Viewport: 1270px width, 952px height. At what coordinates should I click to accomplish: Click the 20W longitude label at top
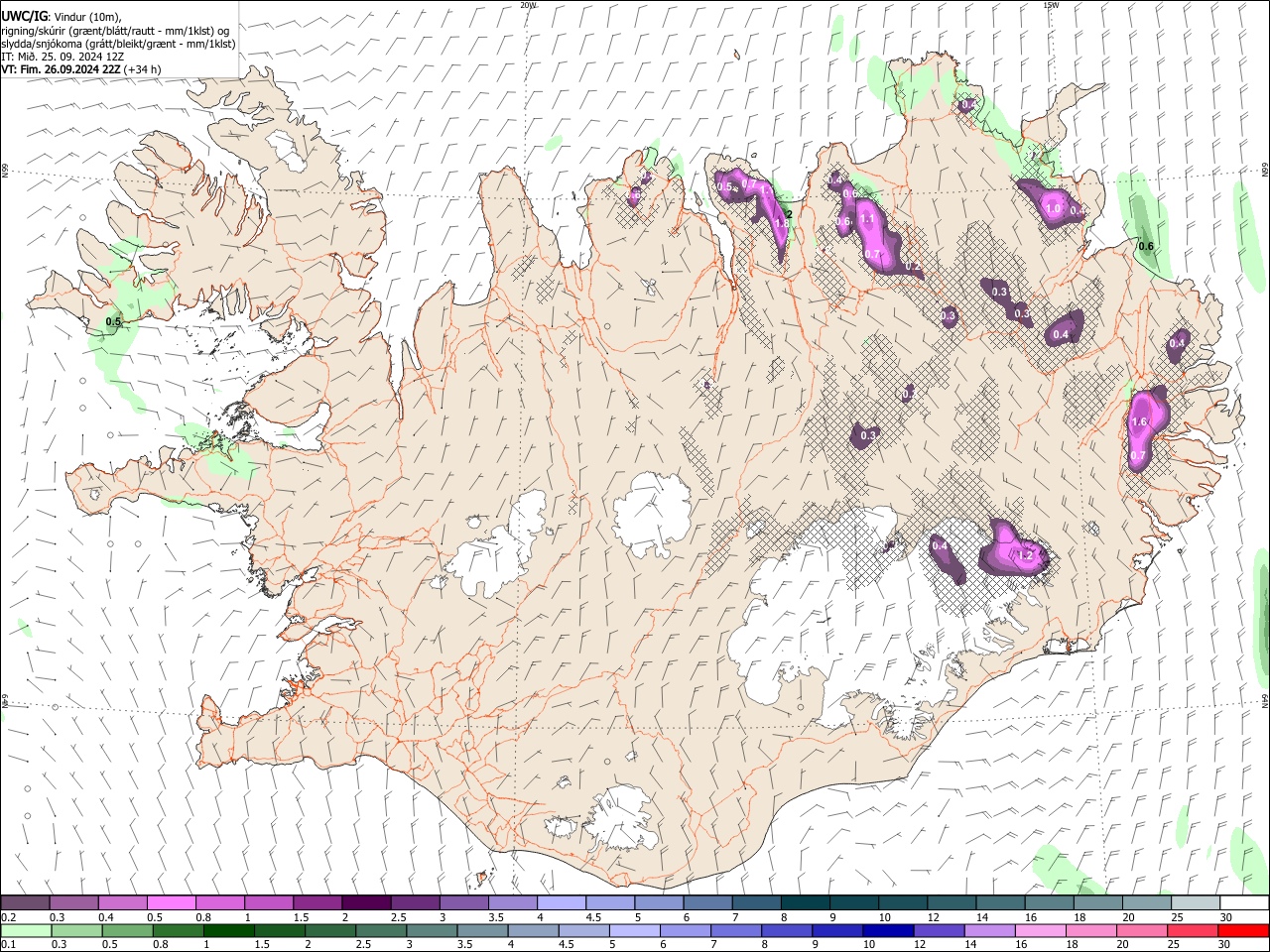coord(528,5)
